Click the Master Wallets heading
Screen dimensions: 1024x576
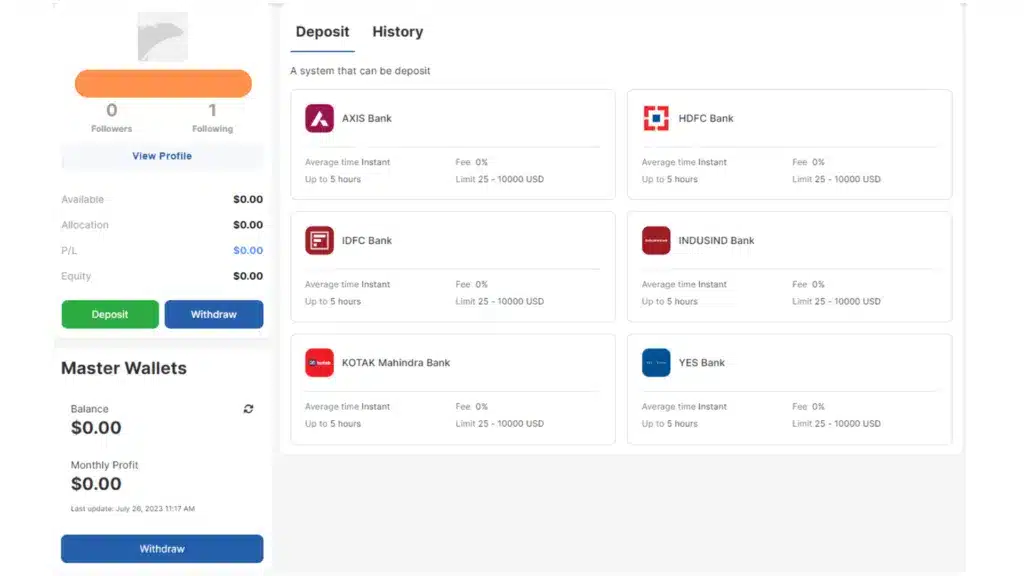pyautogui.click(x=124, y=368)
